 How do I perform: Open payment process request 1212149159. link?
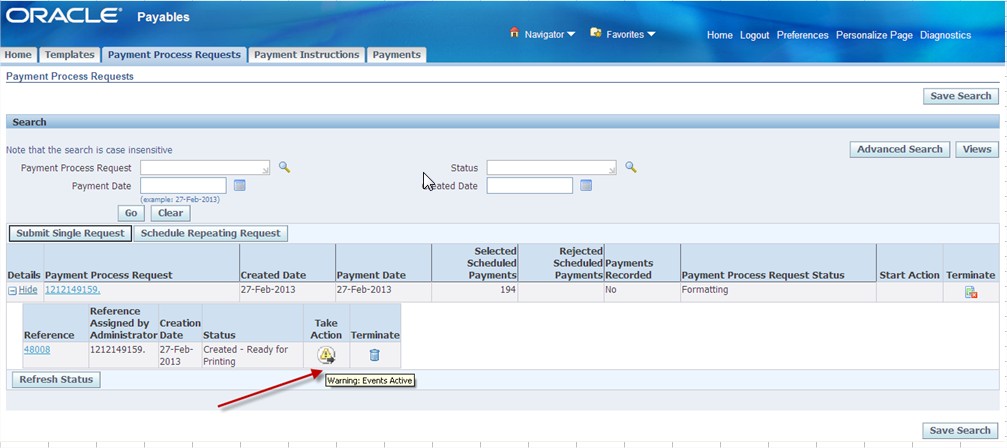pos(72,290)
